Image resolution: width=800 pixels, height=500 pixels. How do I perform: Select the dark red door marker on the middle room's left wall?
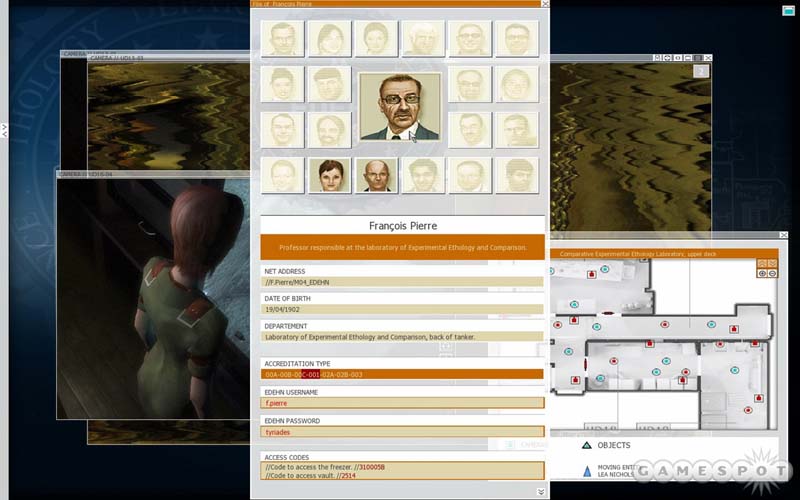pos(586,364)
